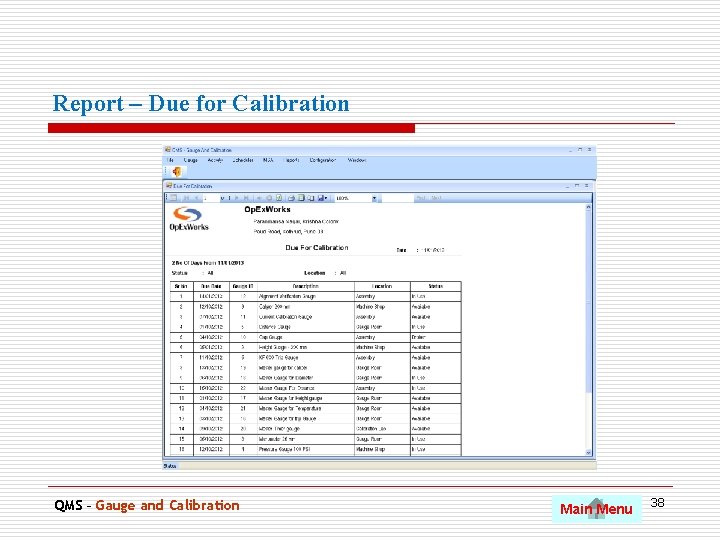Click the Main Menu button on slide
Viewport: 720px width, 540px height.
596,509
